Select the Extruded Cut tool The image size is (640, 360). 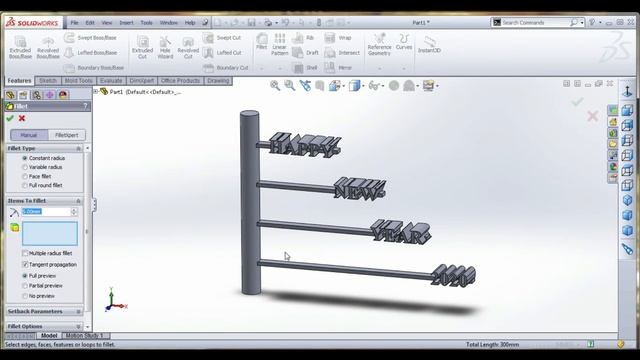(142, 47)
